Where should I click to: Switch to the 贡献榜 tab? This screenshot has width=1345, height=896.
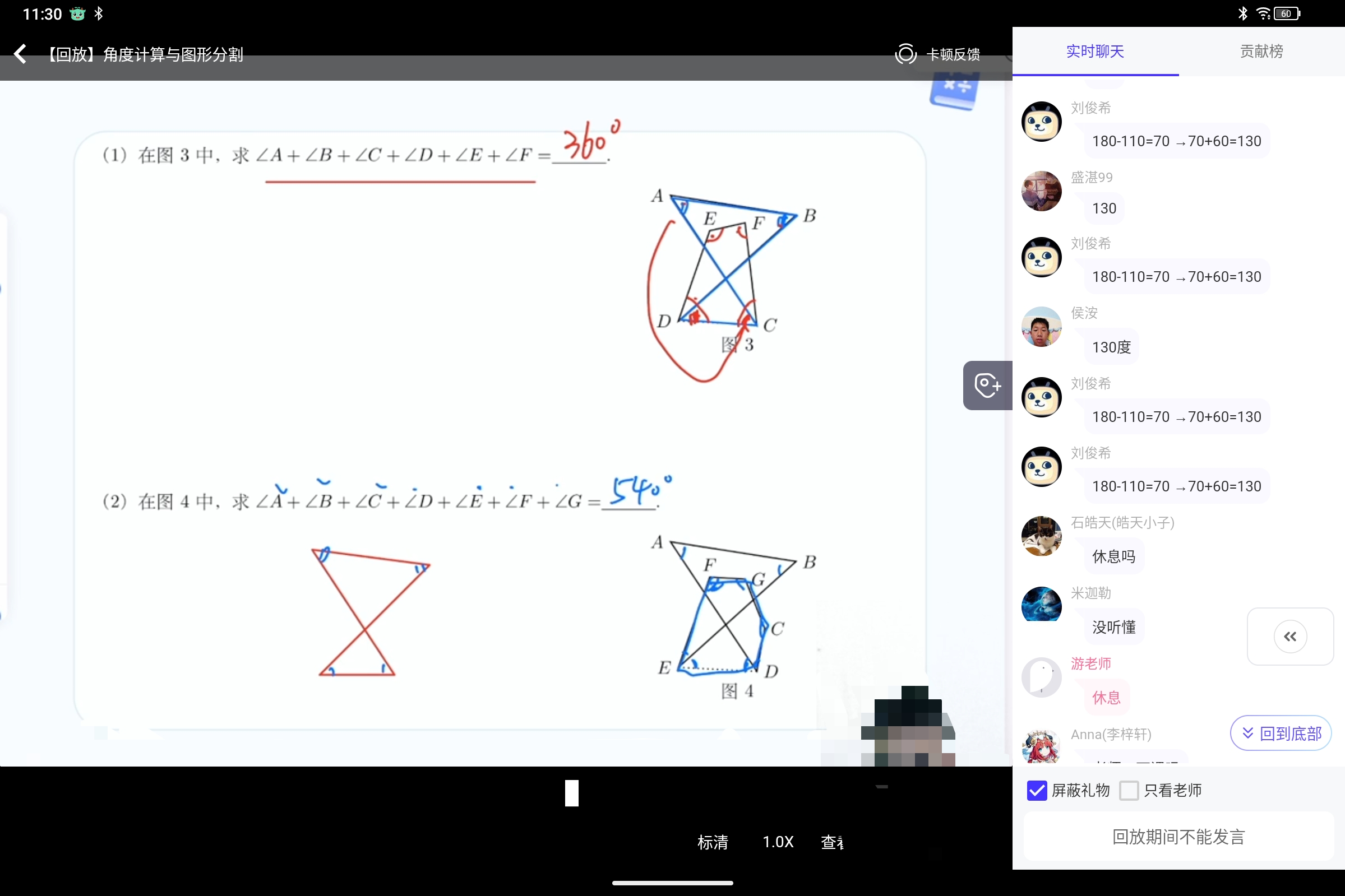coord(1261,52)
